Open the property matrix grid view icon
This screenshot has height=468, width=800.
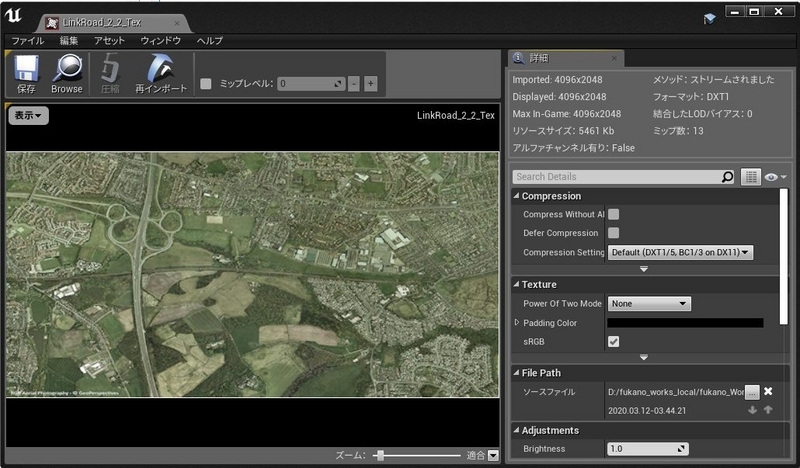tap(750, 177)
